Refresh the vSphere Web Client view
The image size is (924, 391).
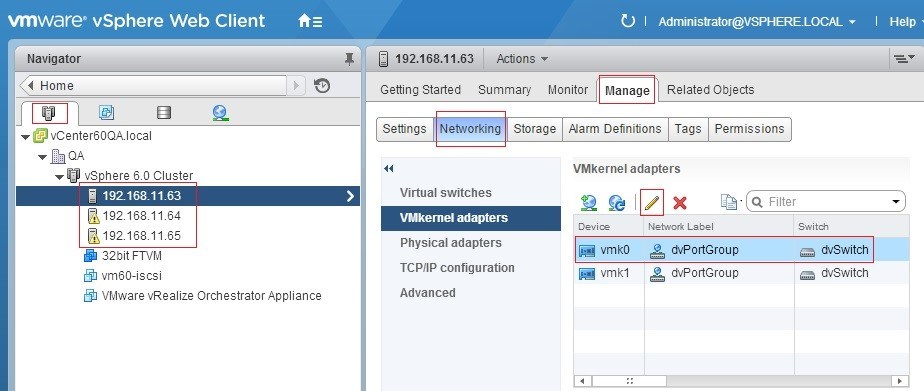point(628,21)
